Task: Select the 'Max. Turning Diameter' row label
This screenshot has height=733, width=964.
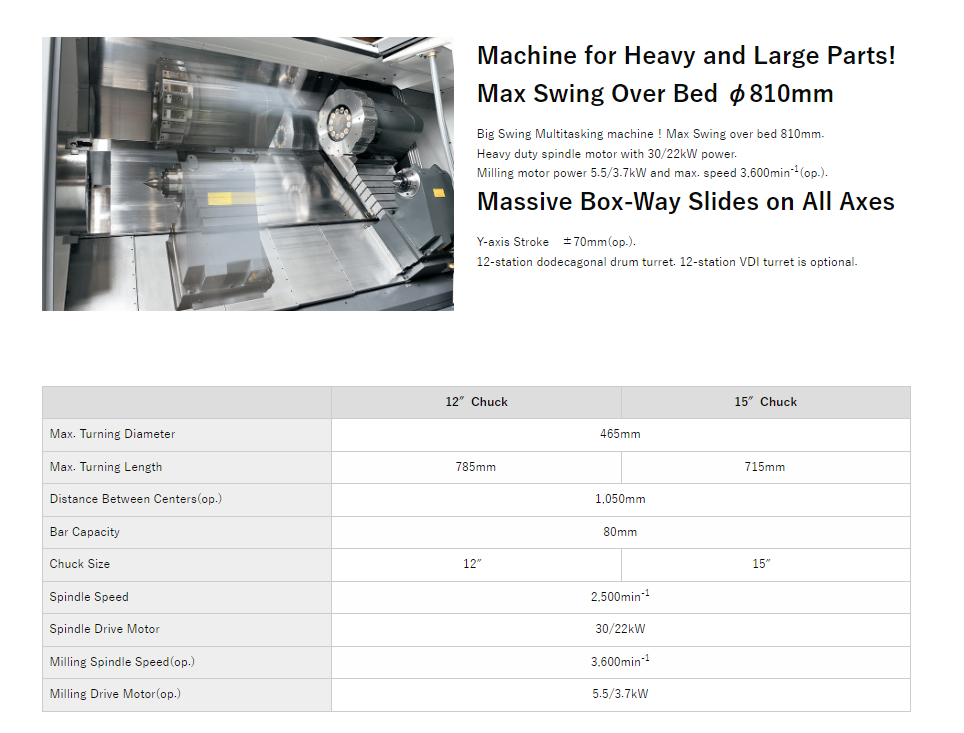Action: pos(112,434)
